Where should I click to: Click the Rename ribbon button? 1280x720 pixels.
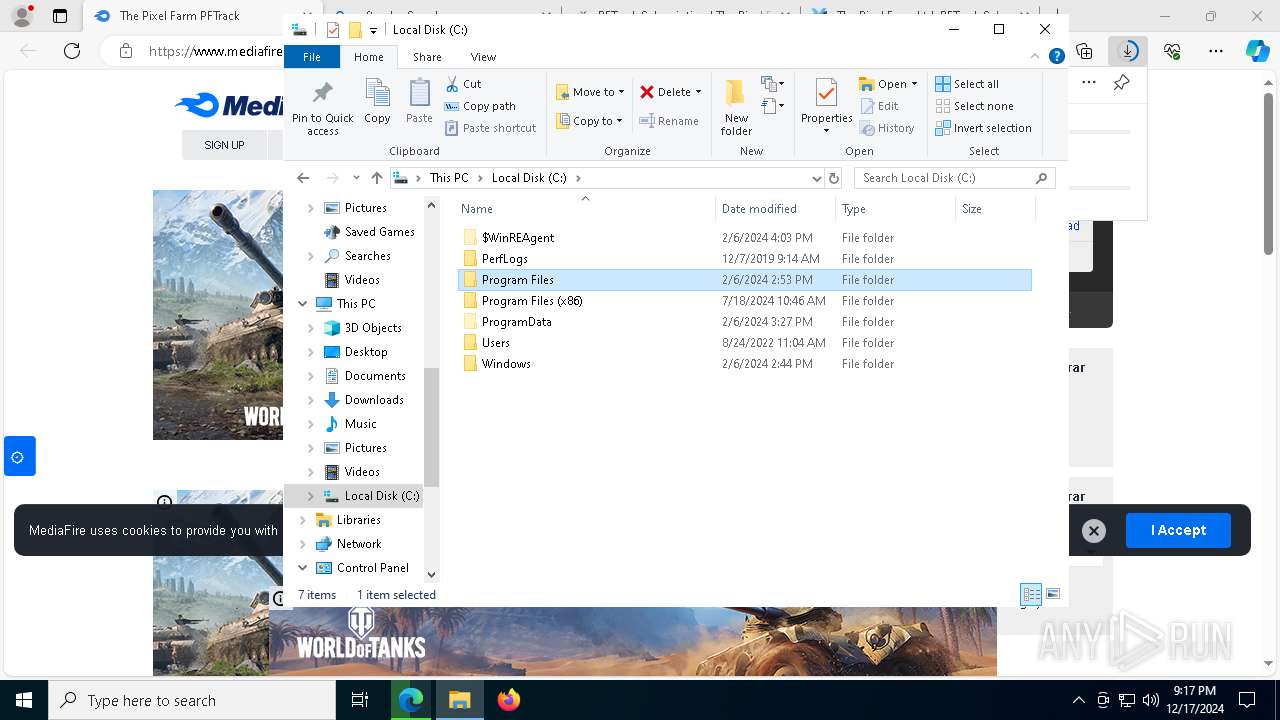click(x=669, y=121)
